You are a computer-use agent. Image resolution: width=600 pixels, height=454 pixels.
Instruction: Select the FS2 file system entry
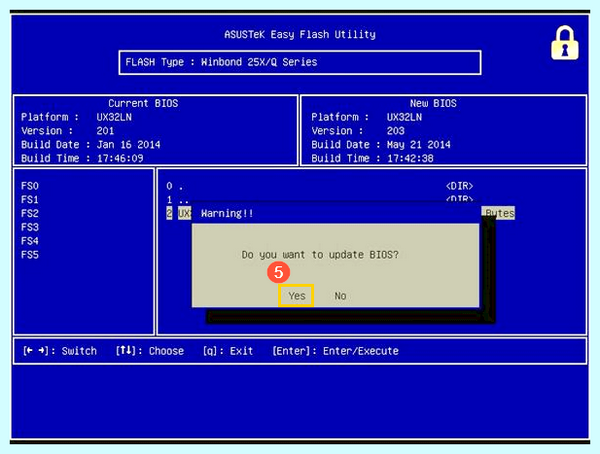coord(30,214)
